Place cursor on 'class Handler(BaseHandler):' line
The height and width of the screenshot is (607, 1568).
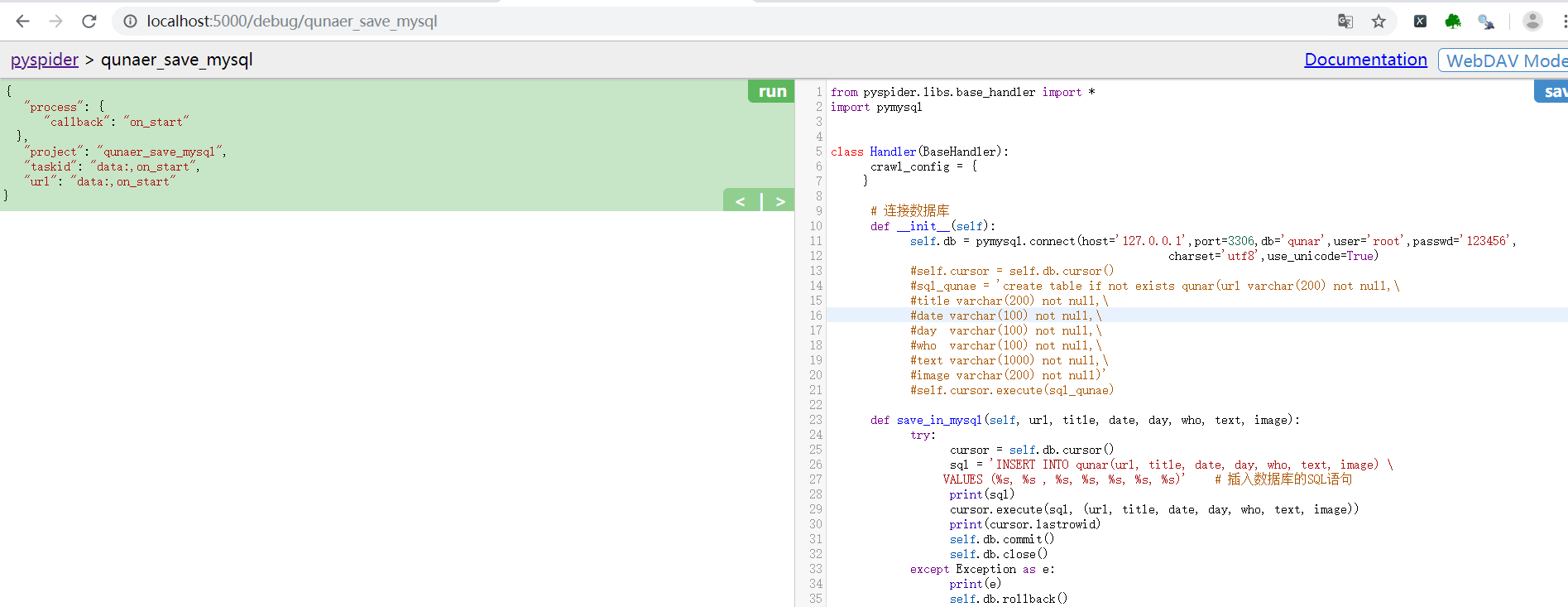pos(920,152)
